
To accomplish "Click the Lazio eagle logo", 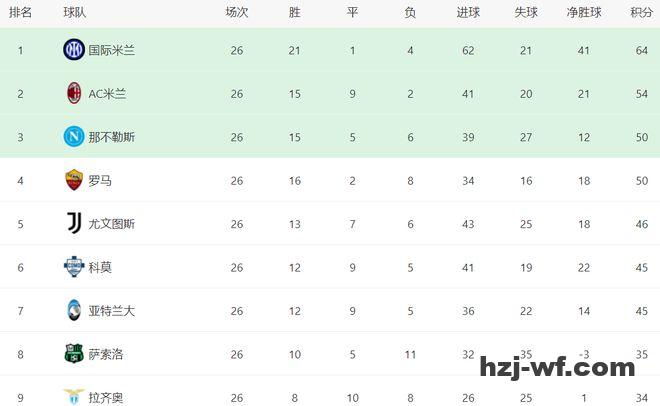I will [73, 397].
